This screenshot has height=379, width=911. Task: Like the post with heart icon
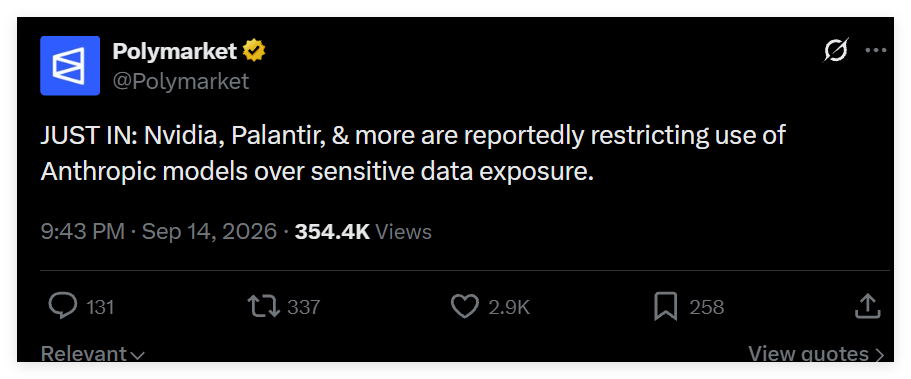point(465,306)
